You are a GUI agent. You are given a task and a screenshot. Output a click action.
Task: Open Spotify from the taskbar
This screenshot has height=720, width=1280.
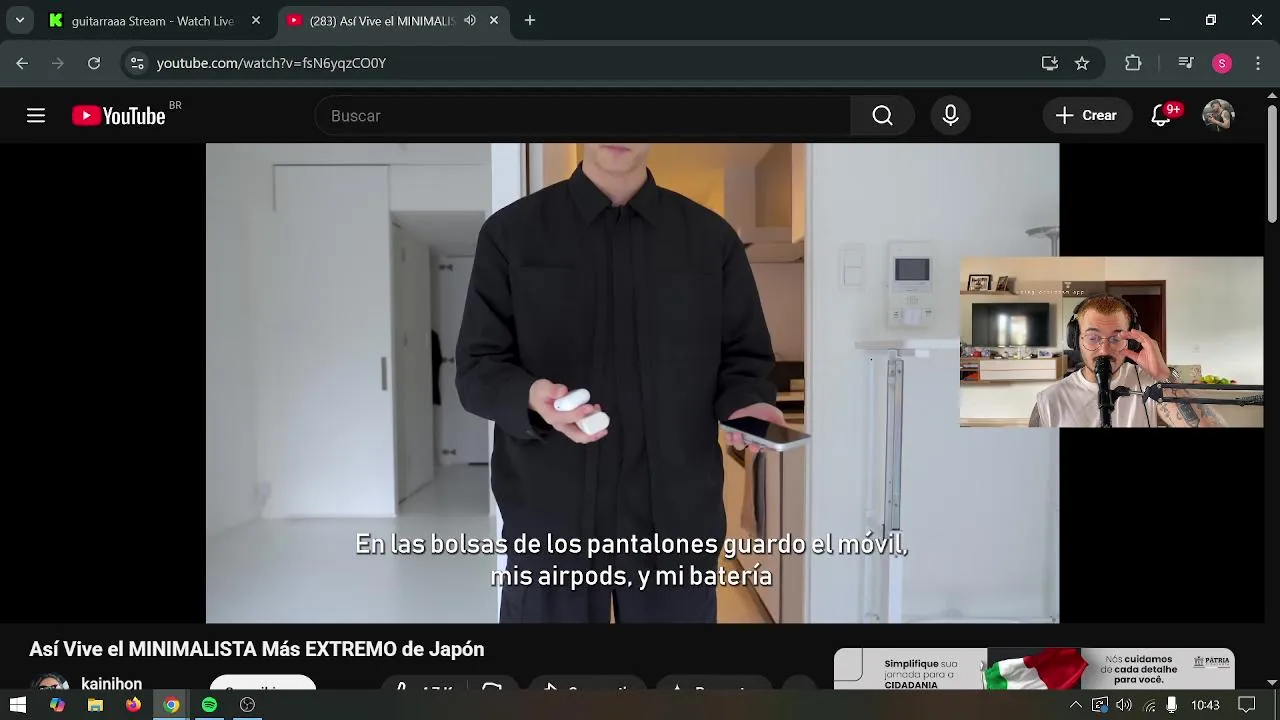coord(209,705)
